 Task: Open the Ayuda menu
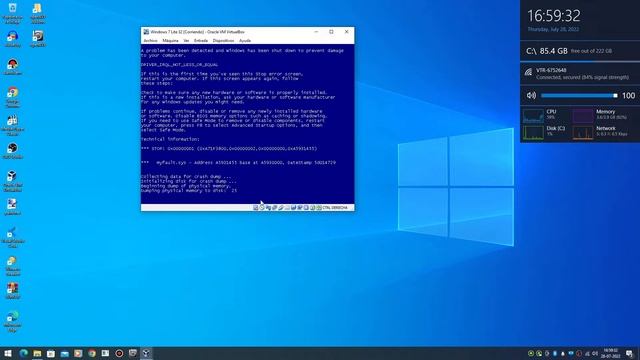pyautogui.click(x=245, y=41)
